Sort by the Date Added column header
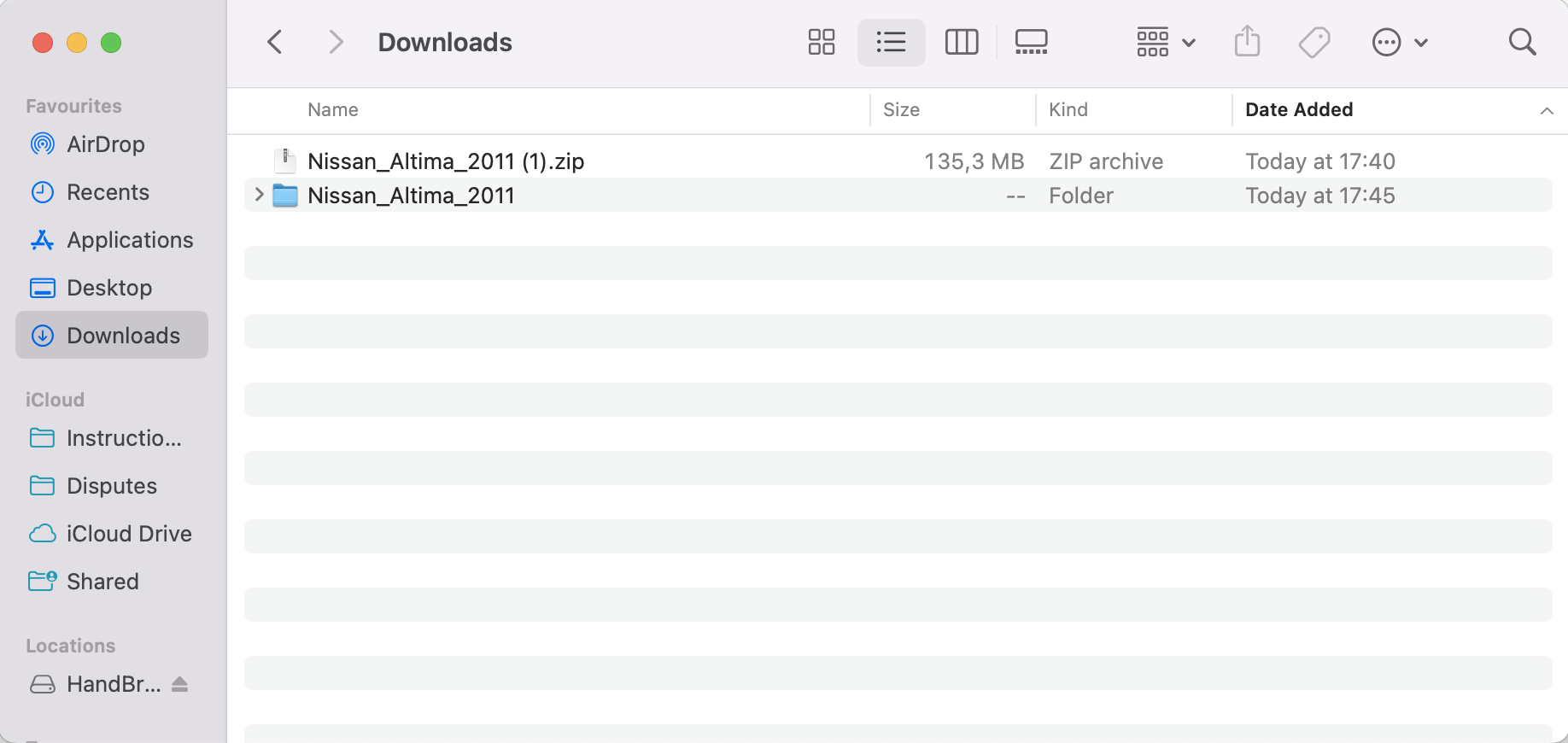1568x743 pixels. [1299, 109]
